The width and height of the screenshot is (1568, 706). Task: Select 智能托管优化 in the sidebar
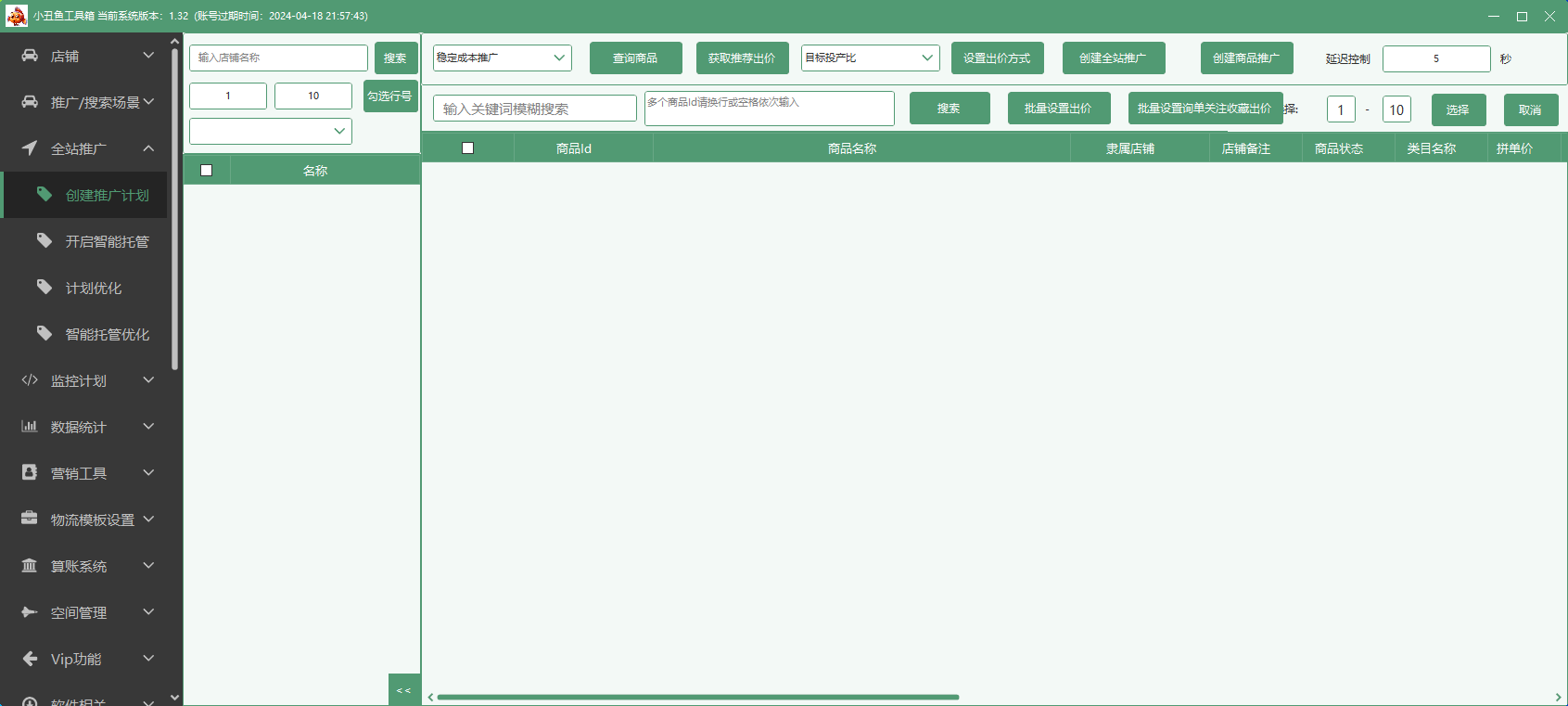(107, 334)
